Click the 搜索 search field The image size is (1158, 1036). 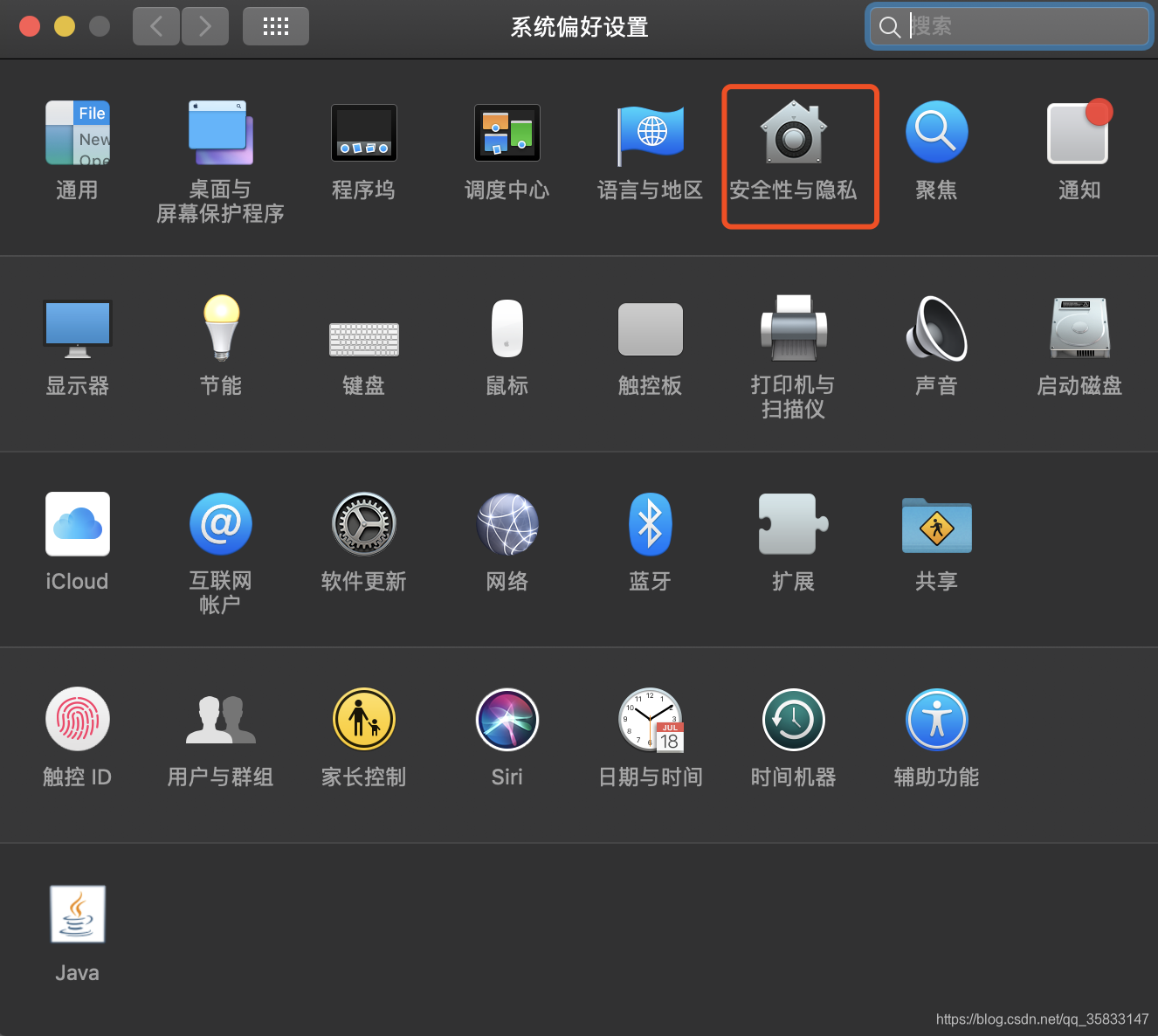(x=1009, y=26)
